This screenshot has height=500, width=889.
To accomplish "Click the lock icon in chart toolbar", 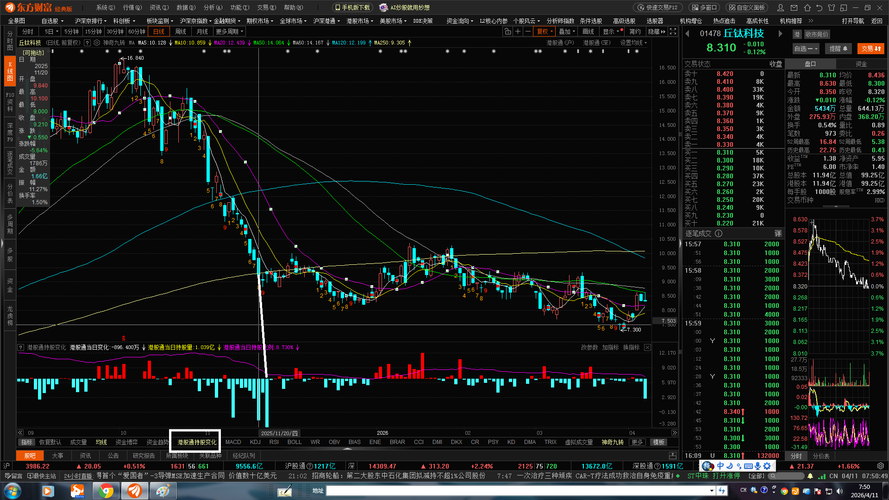I will pyautogui.click(x=507, y=32).
